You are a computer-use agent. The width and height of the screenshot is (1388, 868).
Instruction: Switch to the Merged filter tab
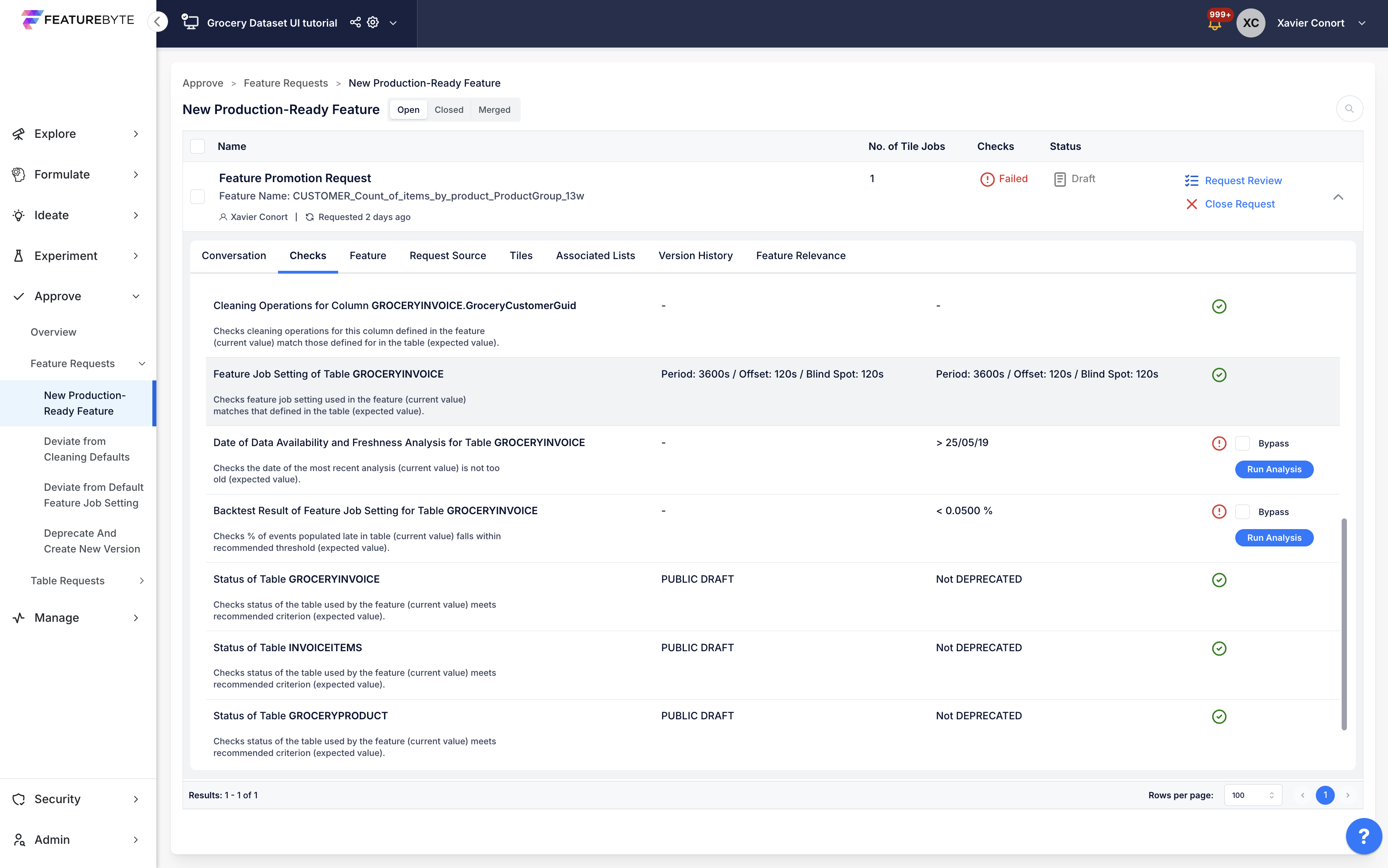point(494,110)
